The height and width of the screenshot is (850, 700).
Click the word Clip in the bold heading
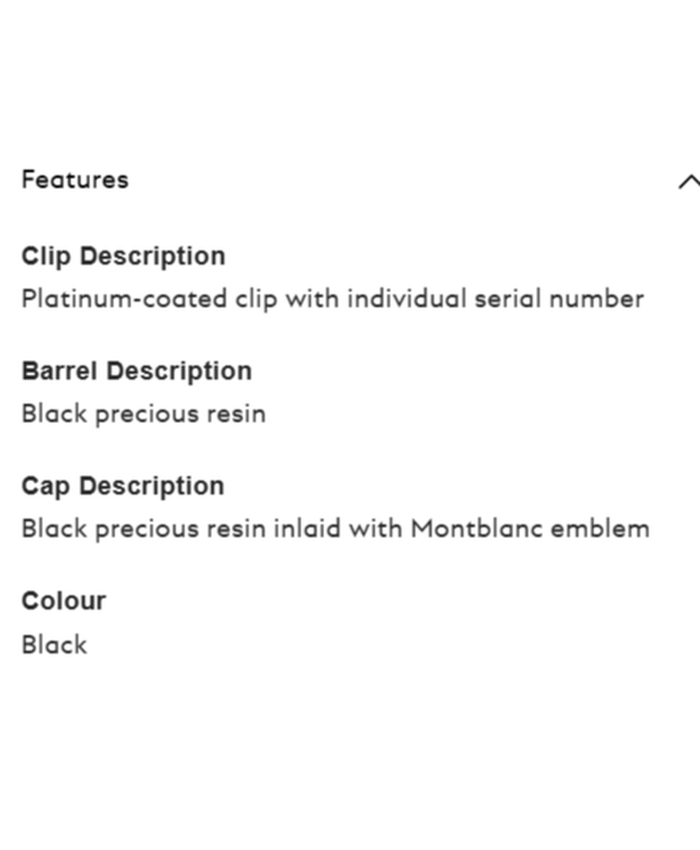point(45,256)
